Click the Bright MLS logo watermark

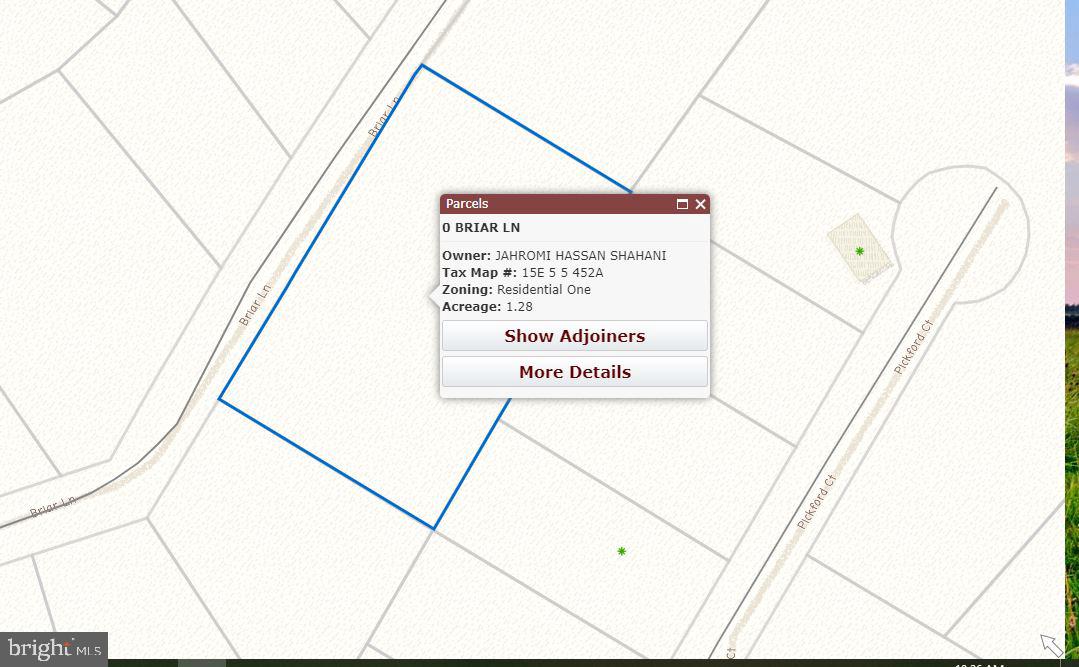(53, 649)
